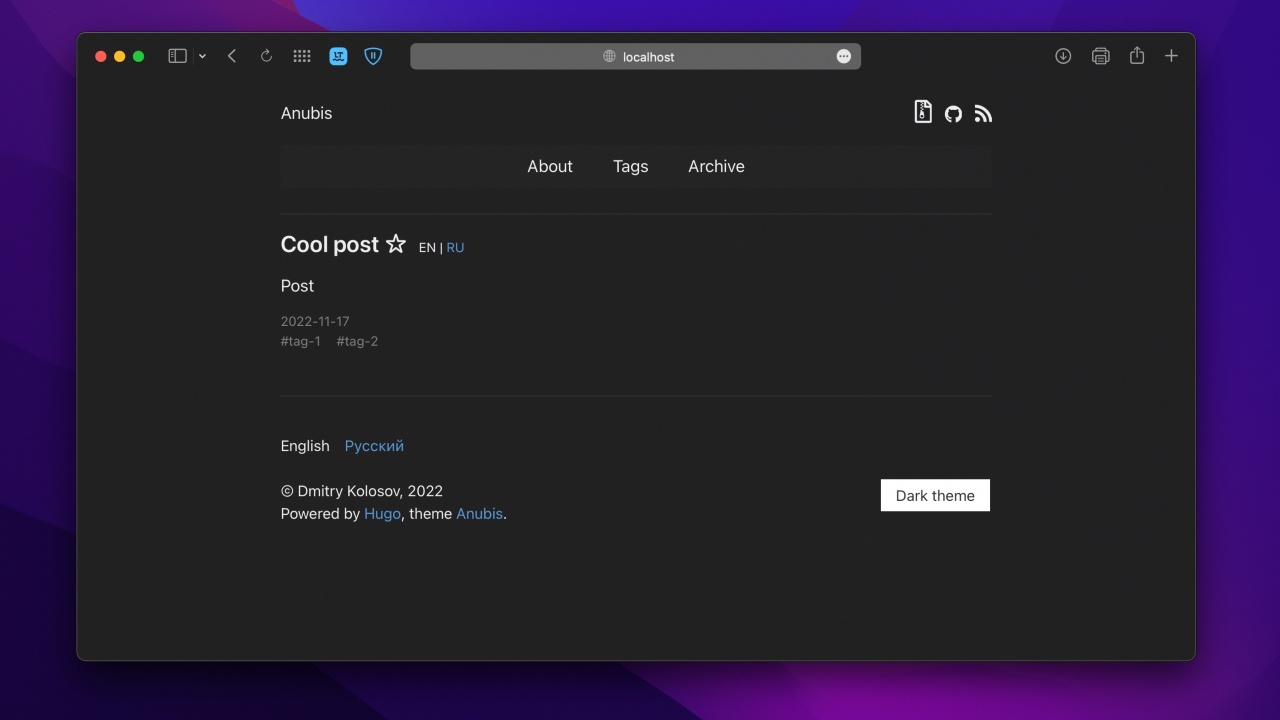Click the print icon in toolbar
This screenshot has height=720, width=1280.
[x=1100, y=56]
